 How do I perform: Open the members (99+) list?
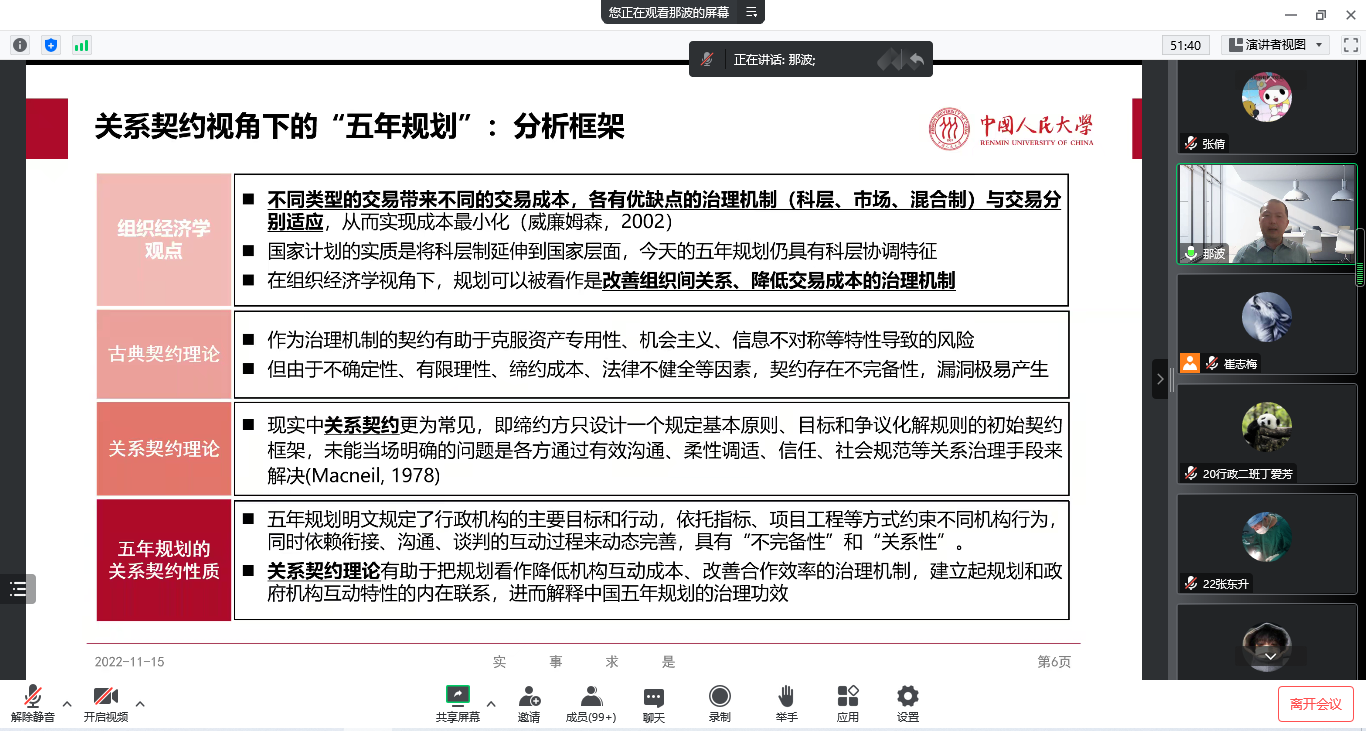(x=591, y=703)
